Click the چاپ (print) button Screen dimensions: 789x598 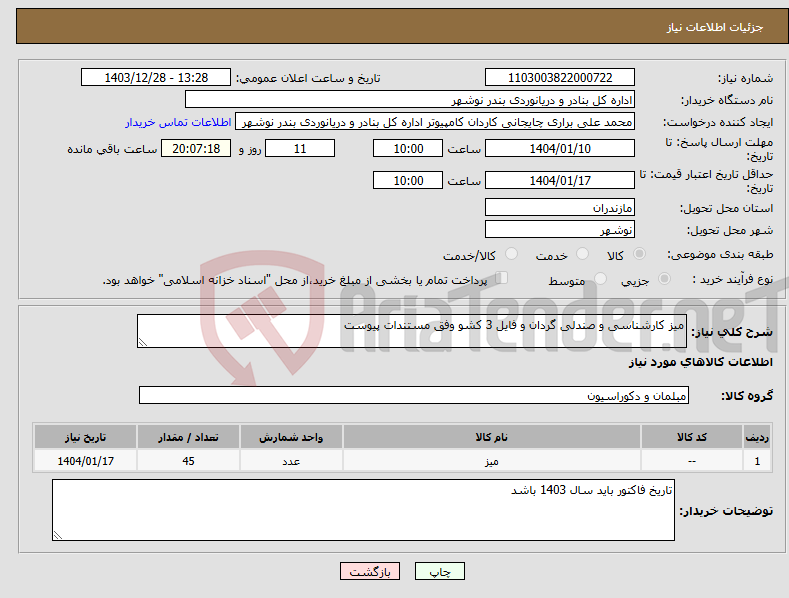440,571
